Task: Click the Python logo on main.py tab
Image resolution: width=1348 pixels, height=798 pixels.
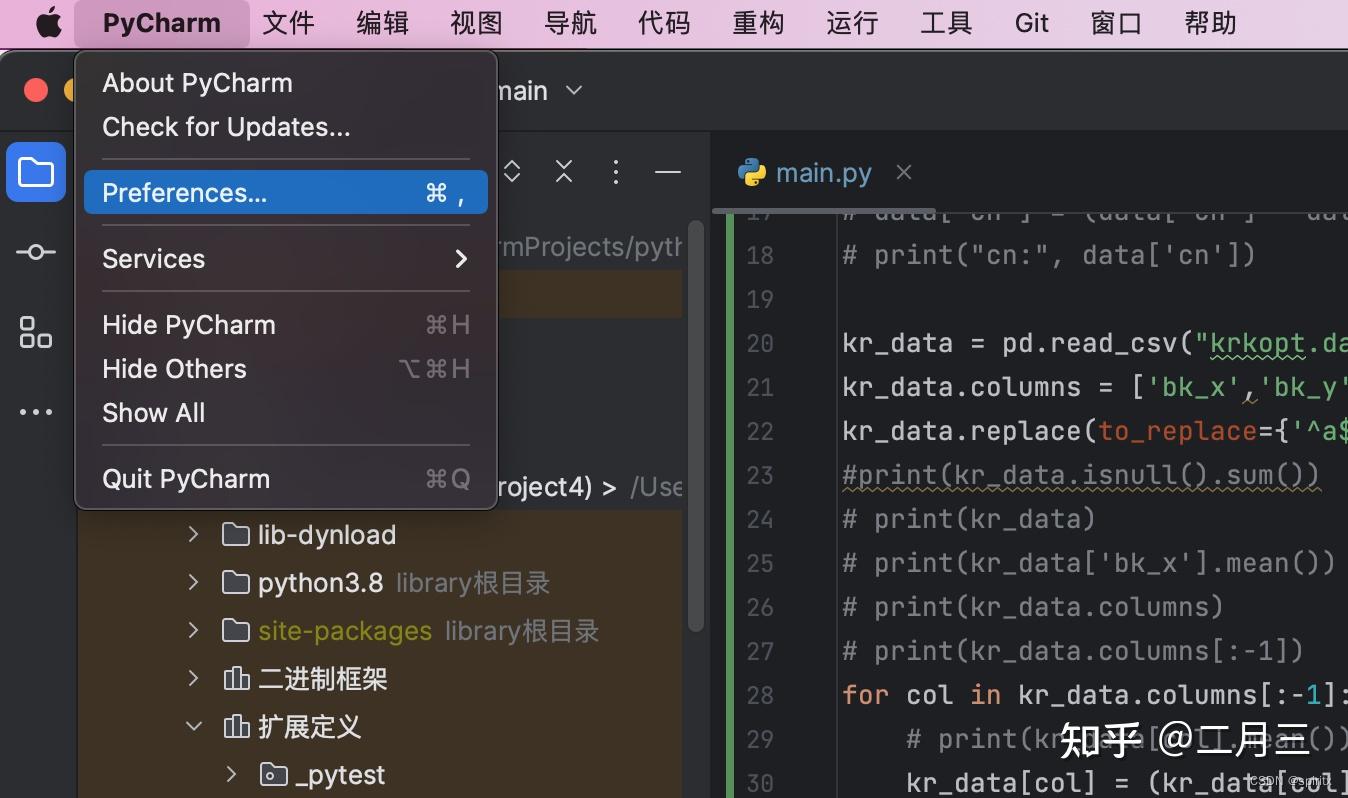Action: (x=754, y=172)
